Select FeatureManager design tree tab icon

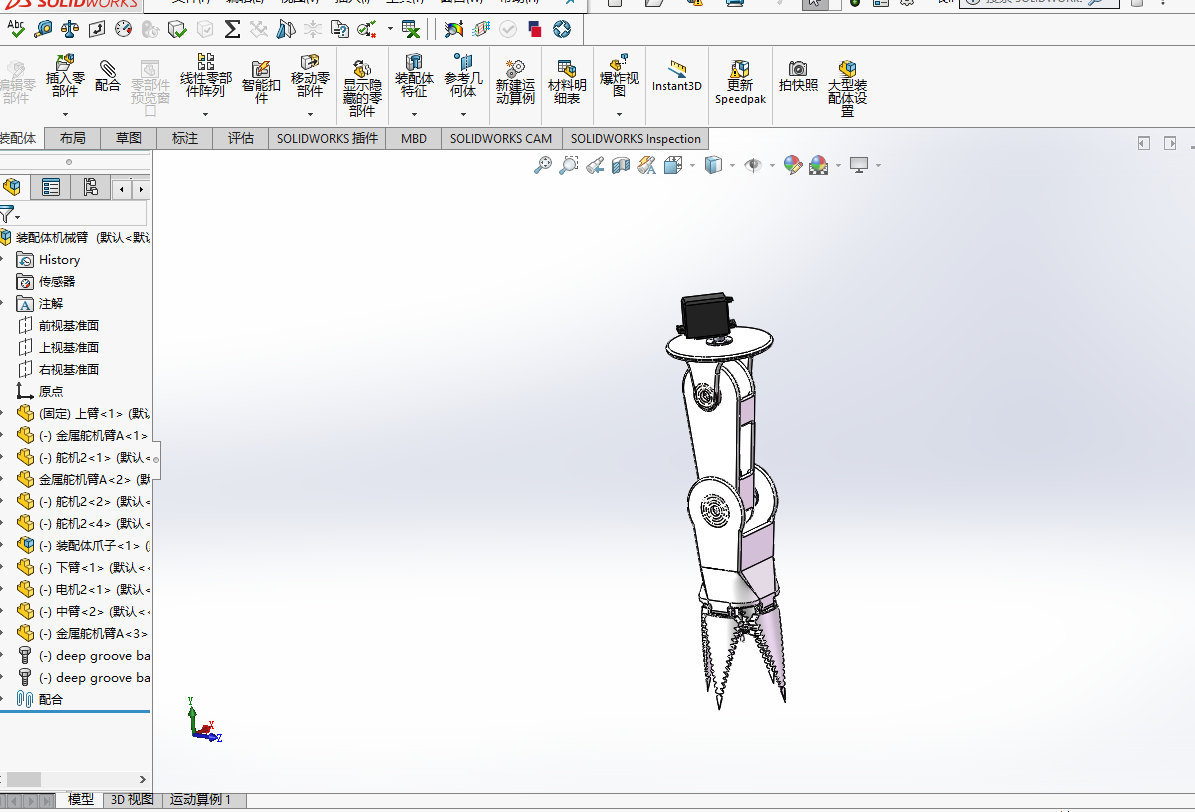pos(12,188)
